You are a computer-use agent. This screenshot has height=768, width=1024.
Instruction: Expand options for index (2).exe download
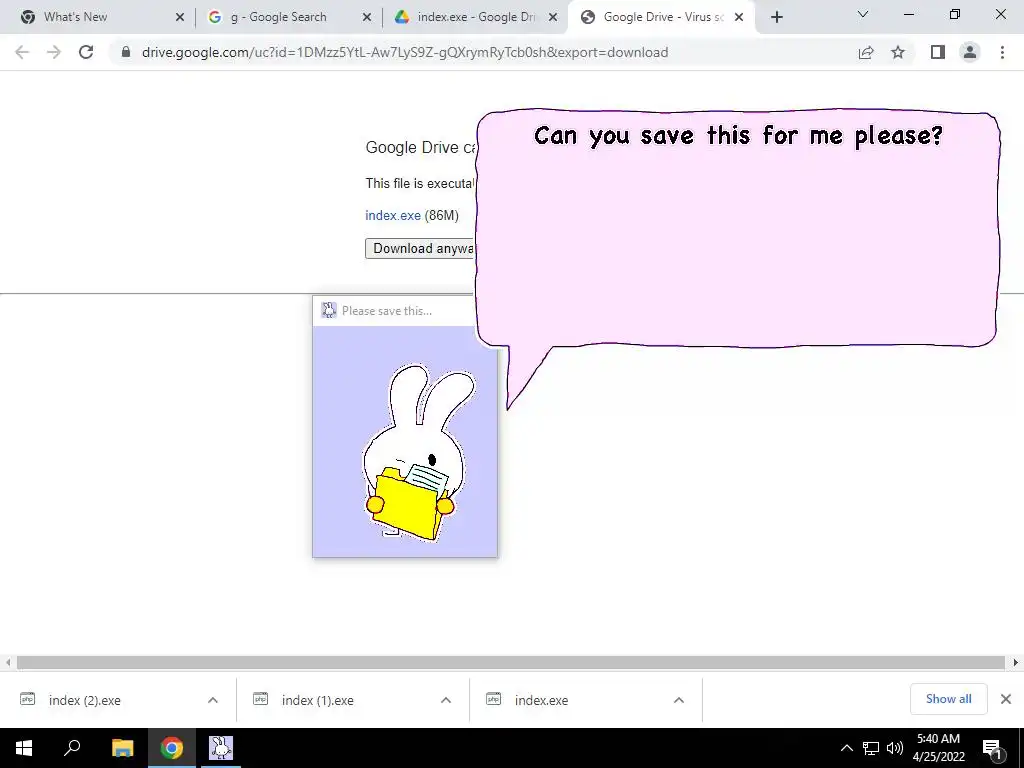click(x=213, y=700)
